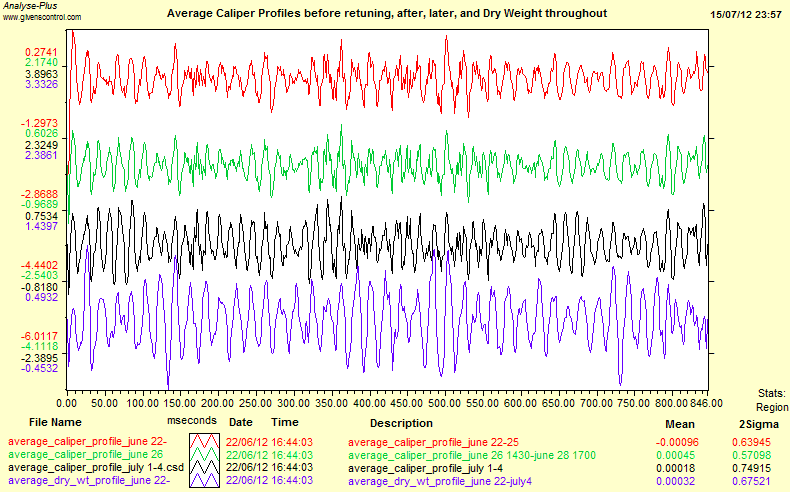
Task: Click the green mean value 0.00045
Action: 676,456
